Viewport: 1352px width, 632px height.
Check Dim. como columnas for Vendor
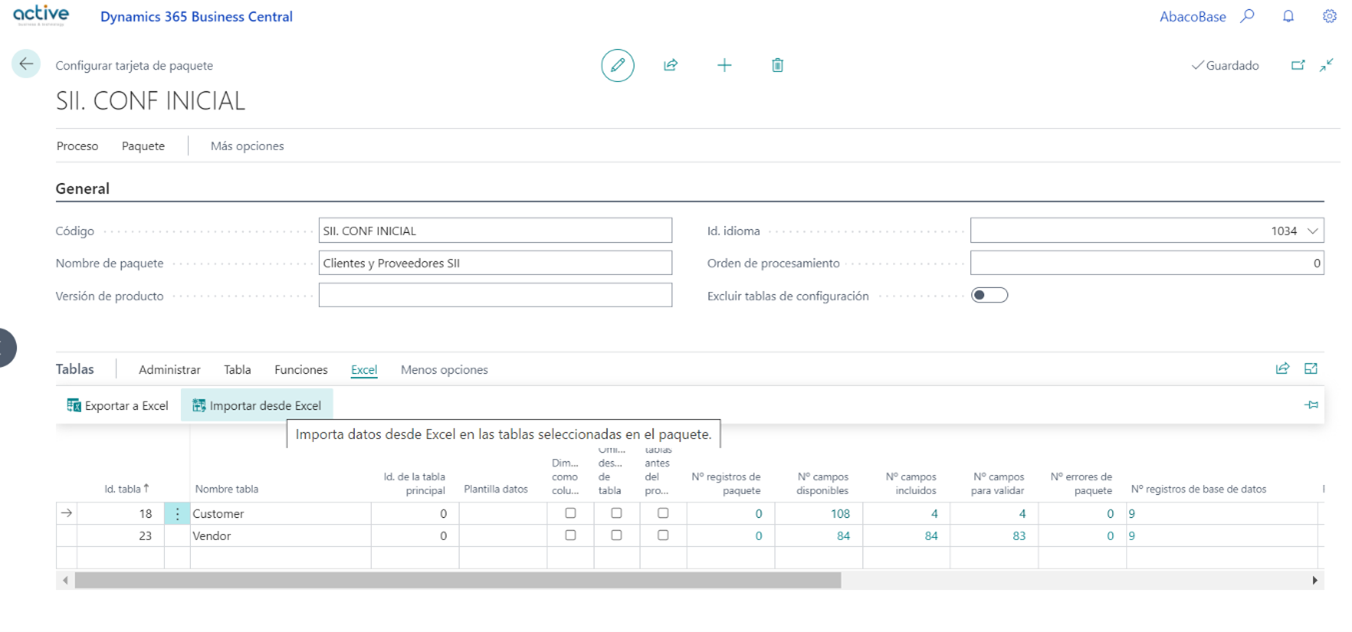click(x=570, y=535)
